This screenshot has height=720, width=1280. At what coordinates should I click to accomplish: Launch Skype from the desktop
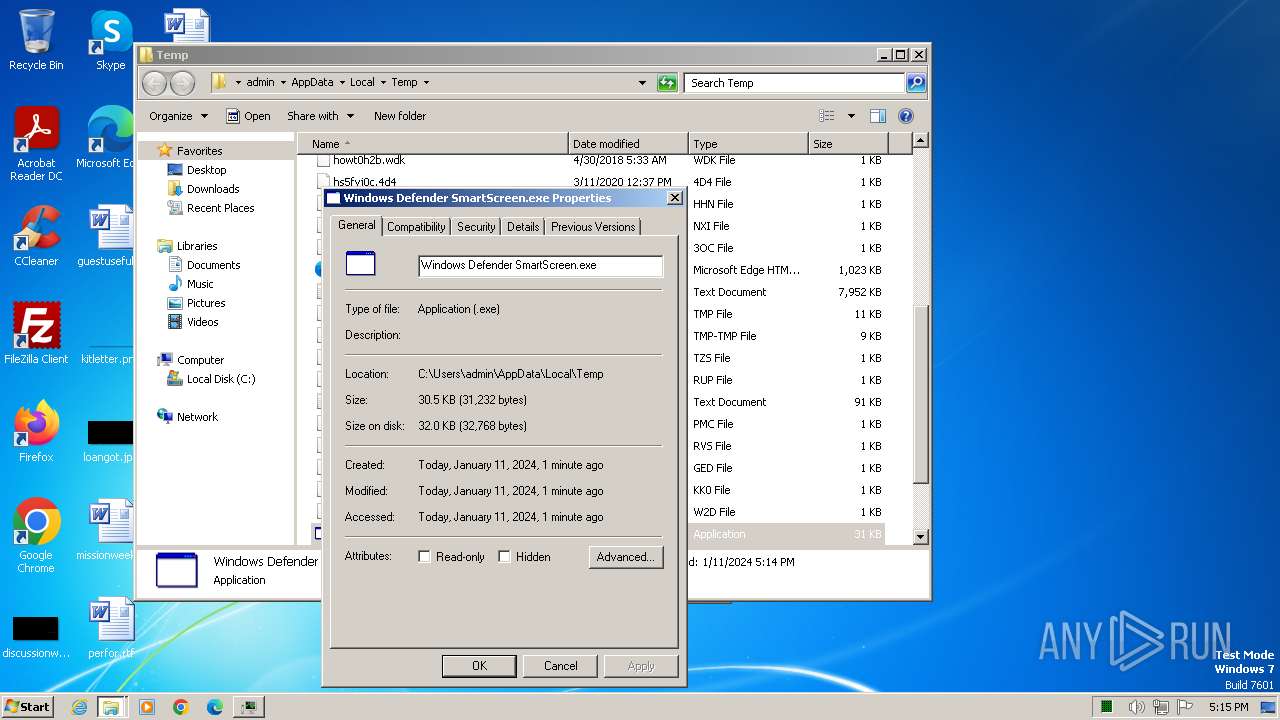110,40
